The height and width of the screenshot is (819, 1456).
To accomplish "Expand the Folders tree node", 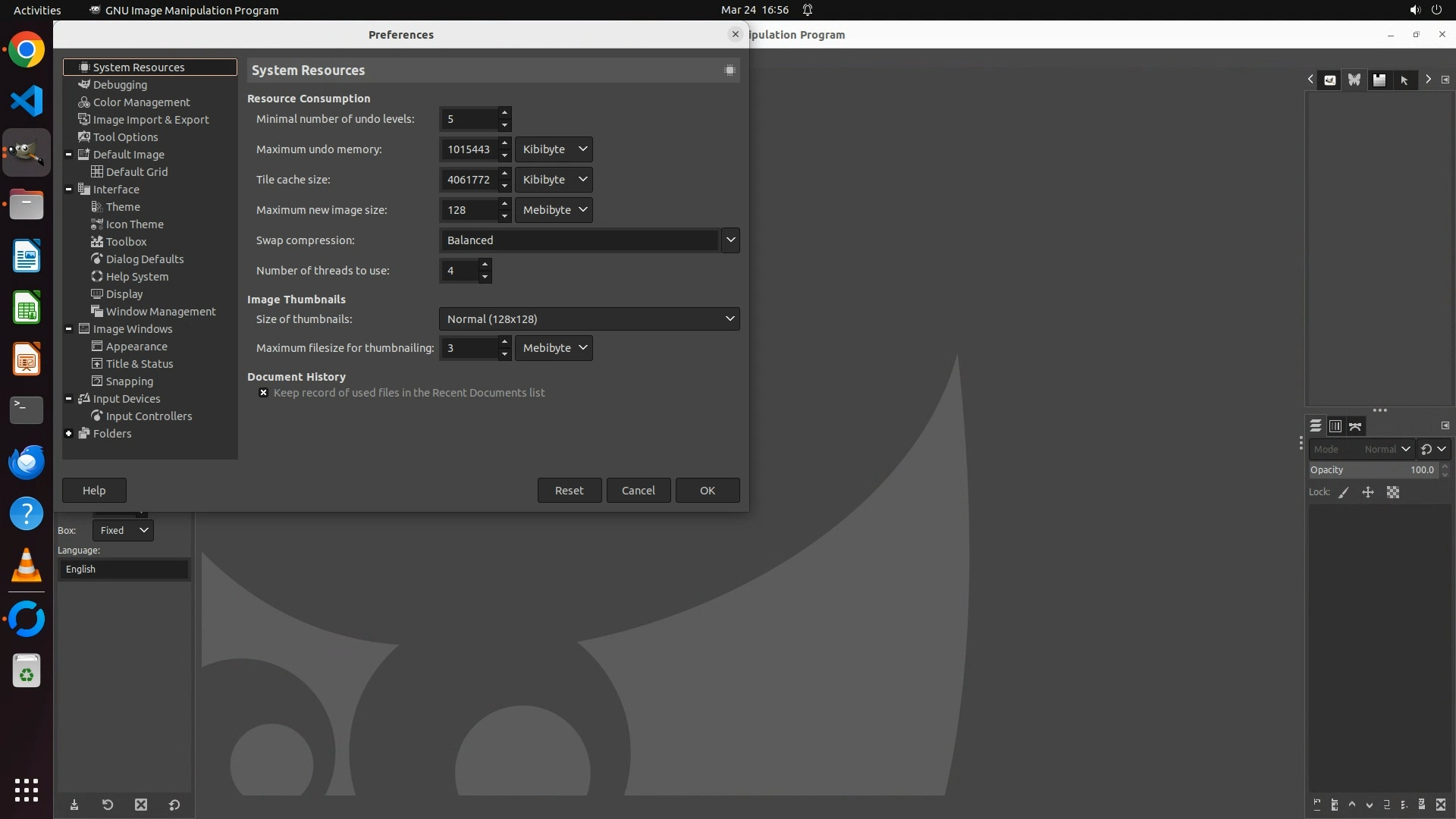I will point(69,434).
